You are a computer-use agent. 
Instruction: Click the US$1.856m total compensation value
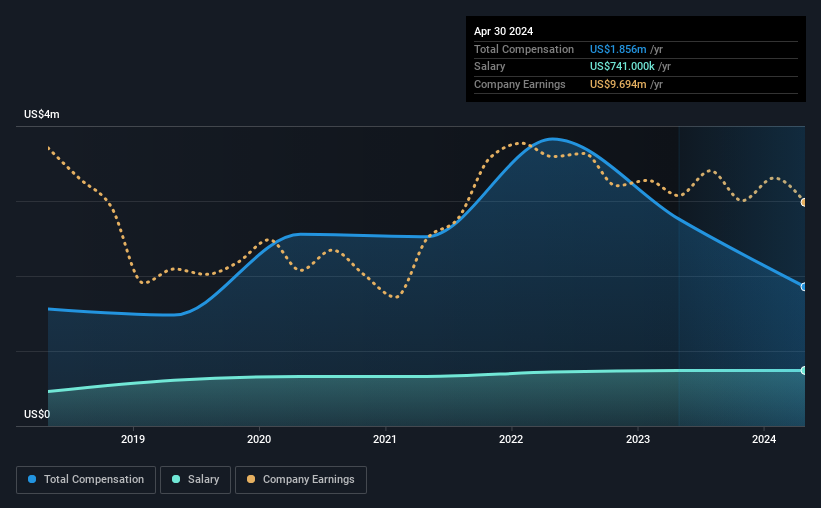pyautogui.click(x=618, y=49)
